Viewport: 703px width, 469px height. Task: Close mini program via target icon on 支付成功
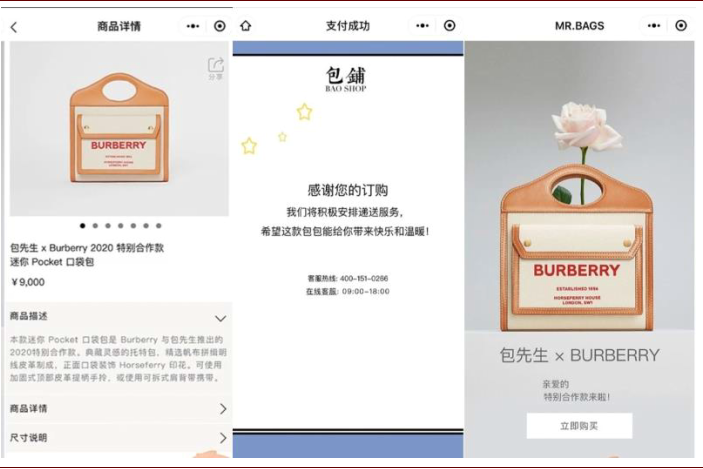pos(449,26)
